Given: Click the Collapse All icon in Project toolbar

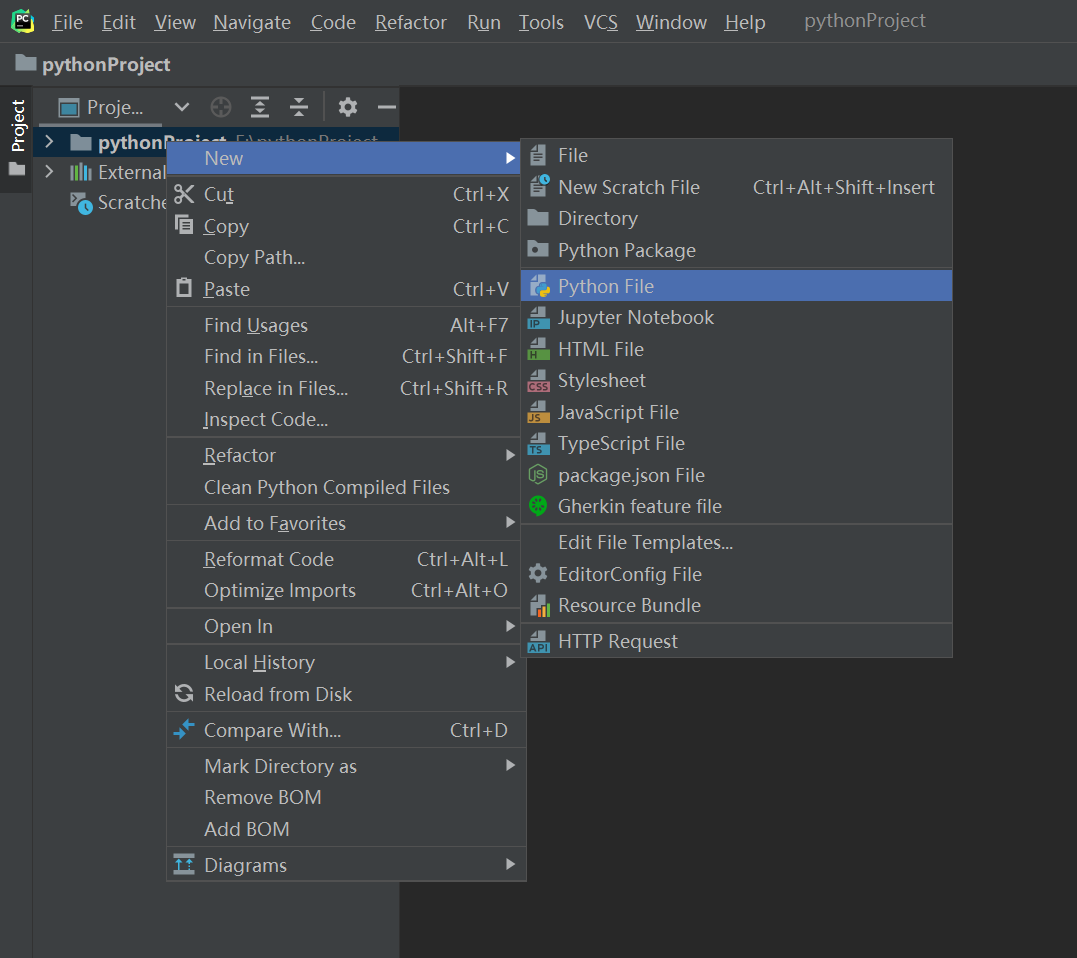Looking at the screenshot, I should (299, 107).
